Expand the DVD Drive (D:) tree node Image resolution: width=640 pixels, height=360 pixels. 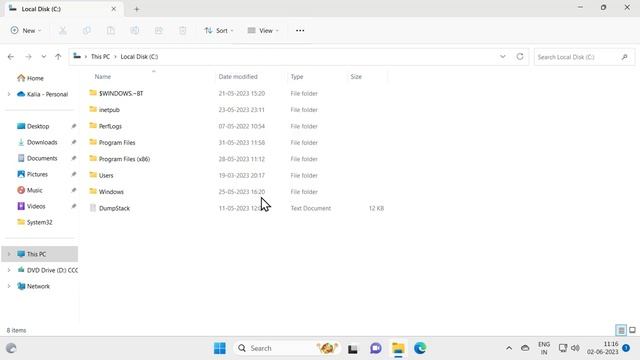point(9,270)
